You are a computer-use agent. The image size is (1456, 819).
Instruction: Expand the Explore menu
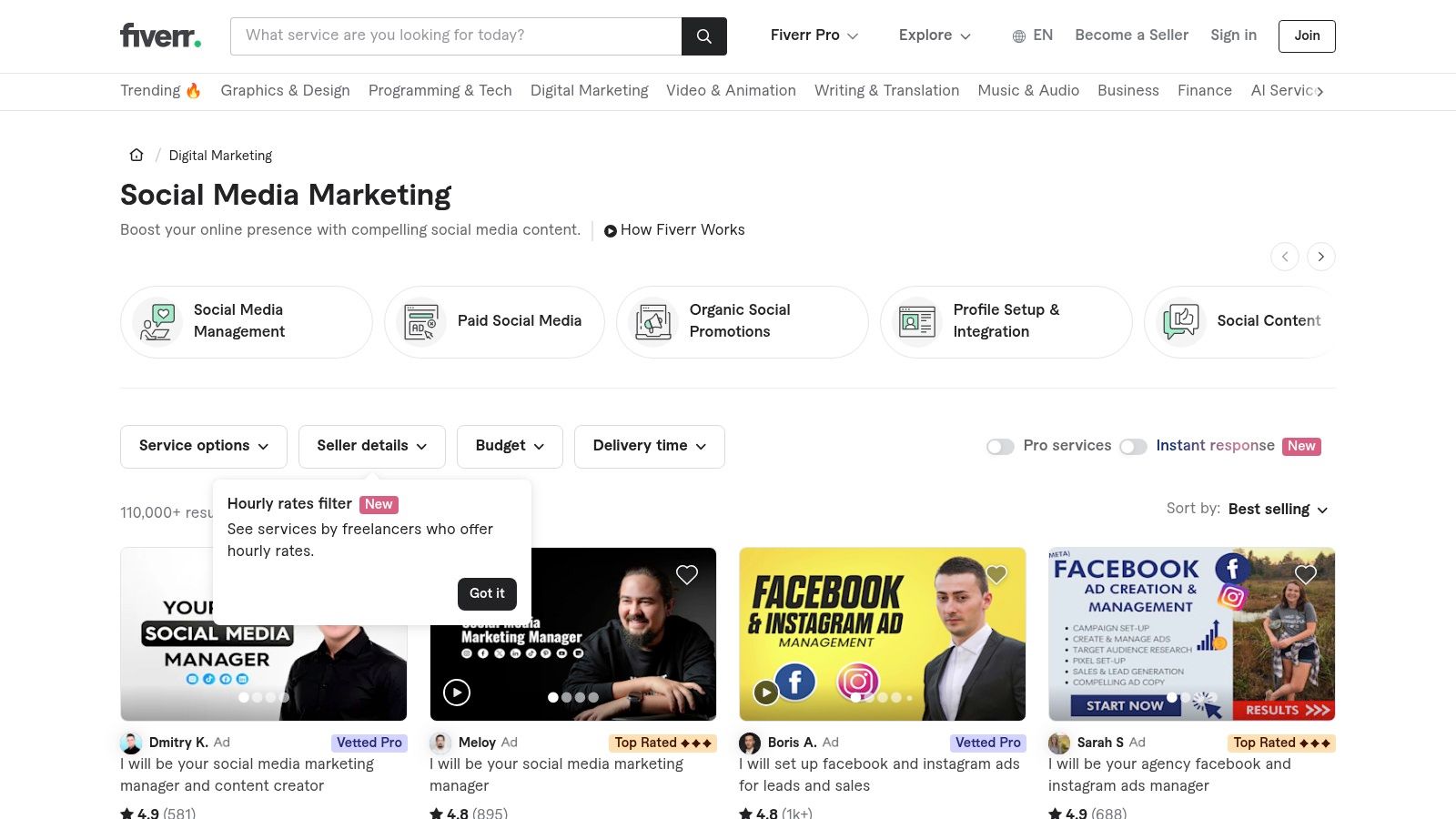[x=934, y=35]
